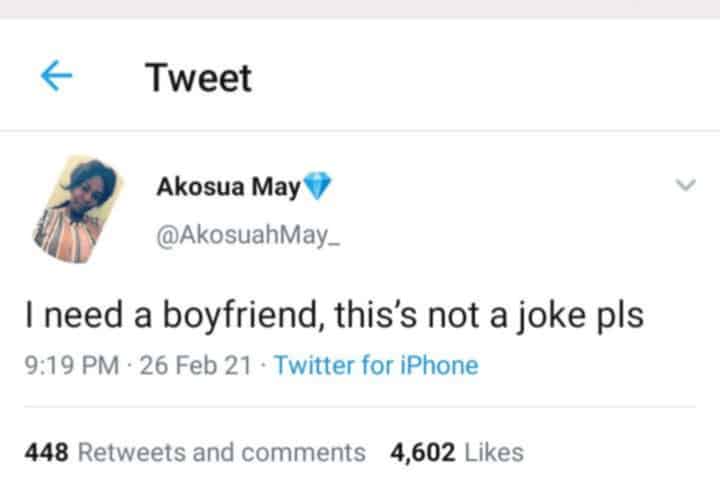Viewport: 720px width, 493px height.
Task: Show who liked via Likes label
Action: click(x=494, y=452)
